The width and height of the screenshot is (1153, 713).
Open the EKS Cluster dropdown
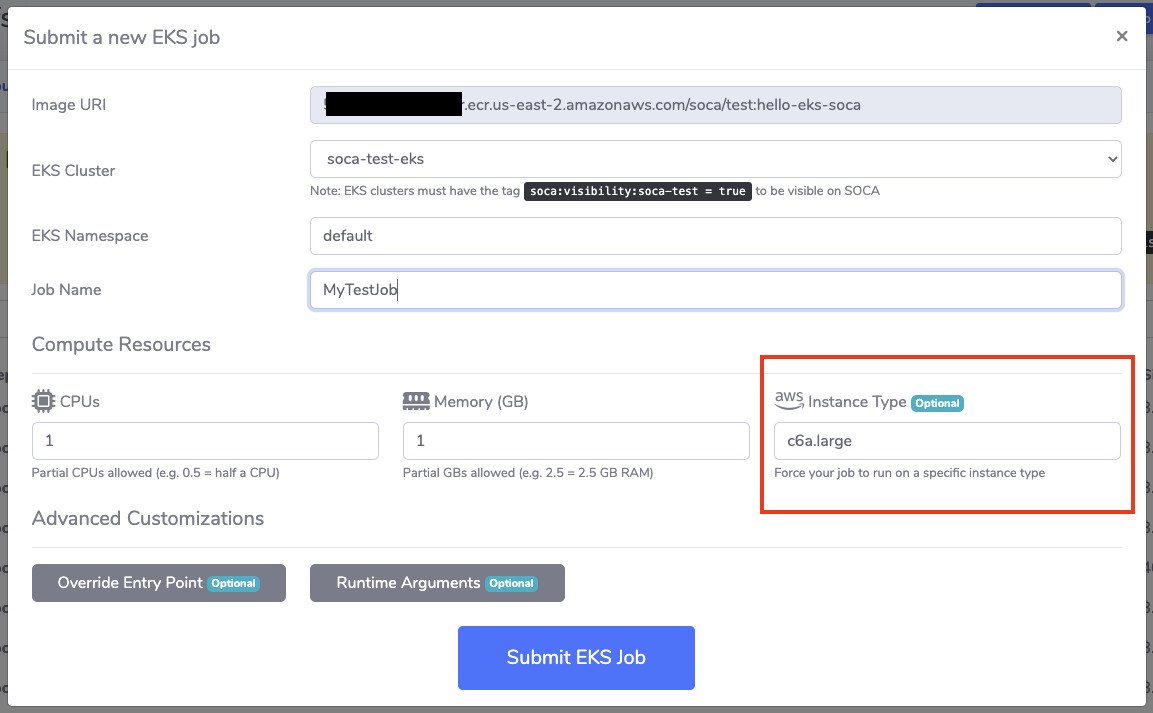[x=715, y=158]
